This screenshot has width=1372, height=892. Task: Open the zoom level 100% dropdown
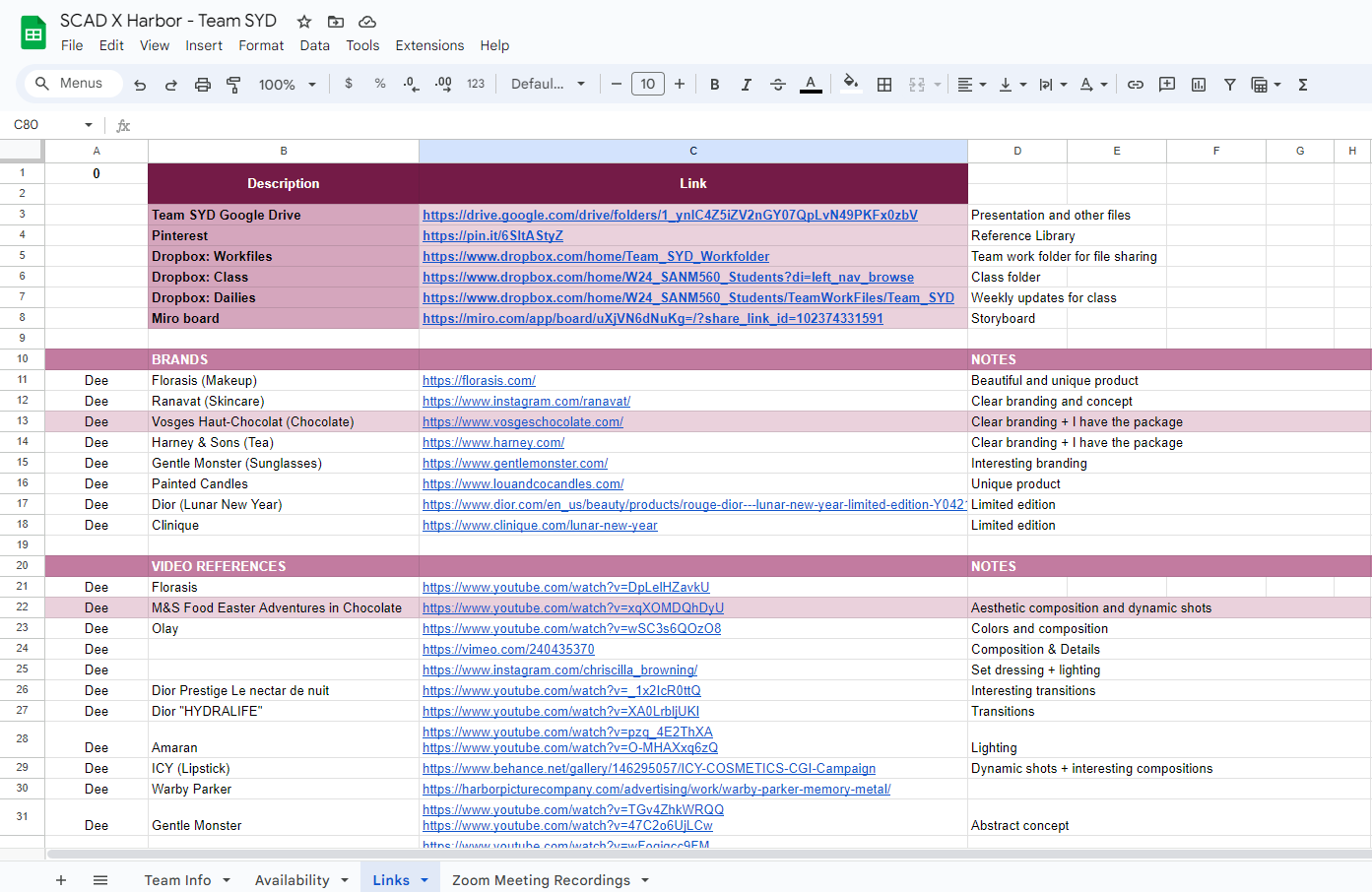[x=288, y=85]
